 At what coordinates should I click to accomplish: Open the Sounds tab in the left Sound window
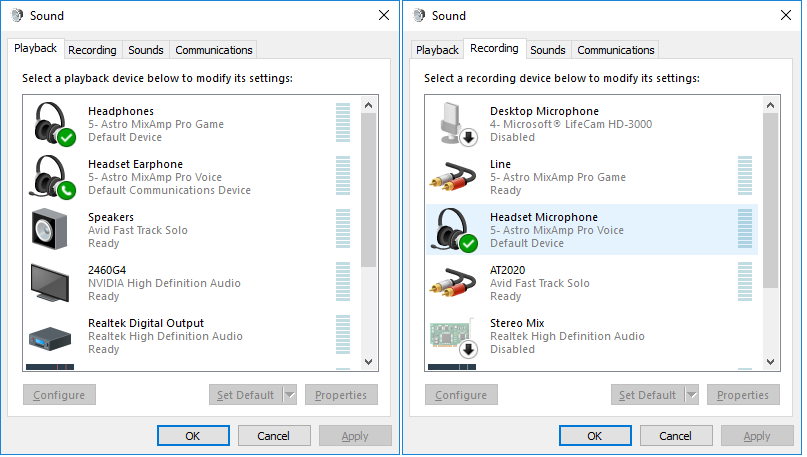[146, 50]
